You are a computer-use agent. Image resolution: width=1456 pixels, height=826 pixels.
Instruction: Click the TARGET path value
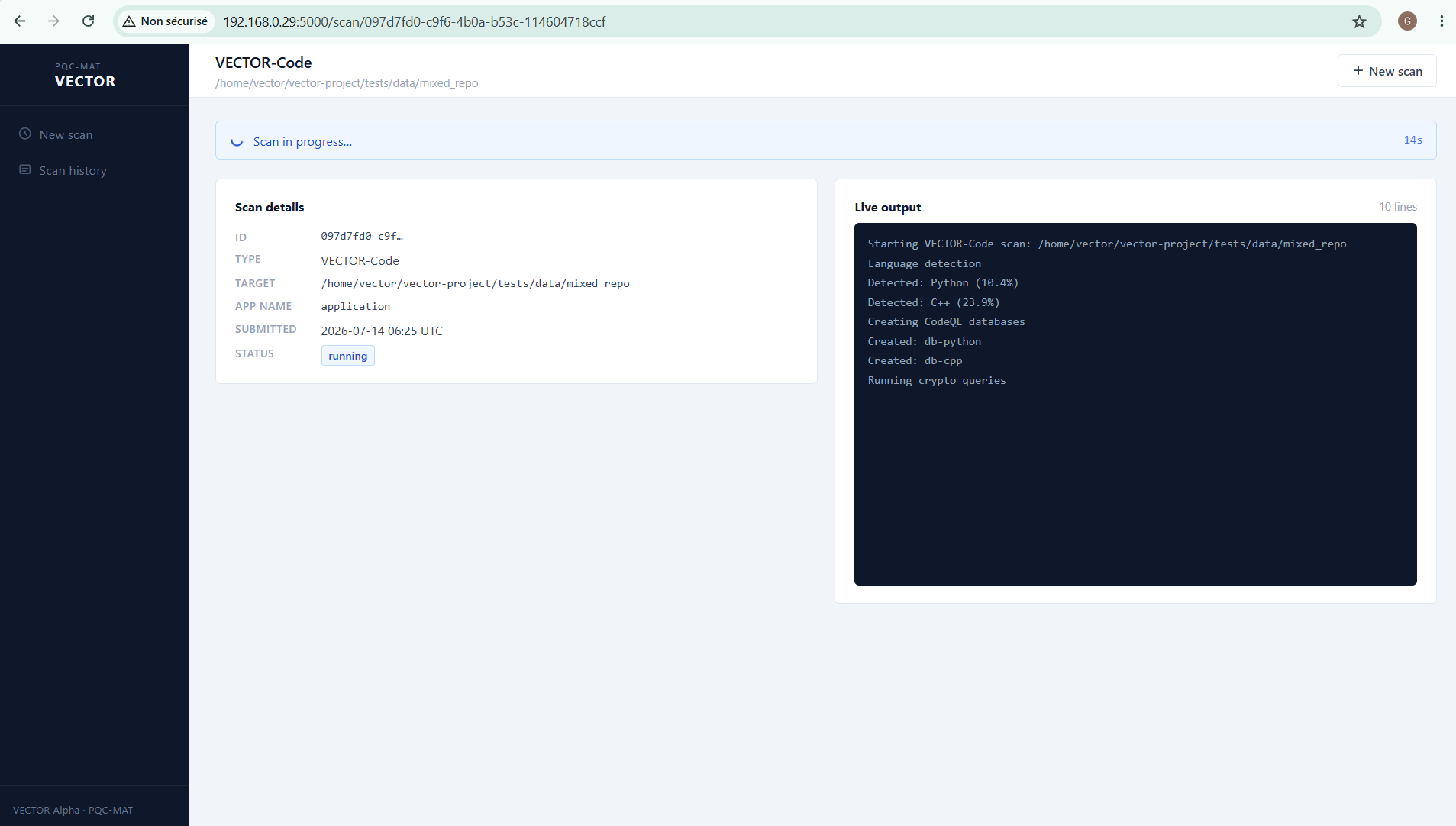coord(475,284)
